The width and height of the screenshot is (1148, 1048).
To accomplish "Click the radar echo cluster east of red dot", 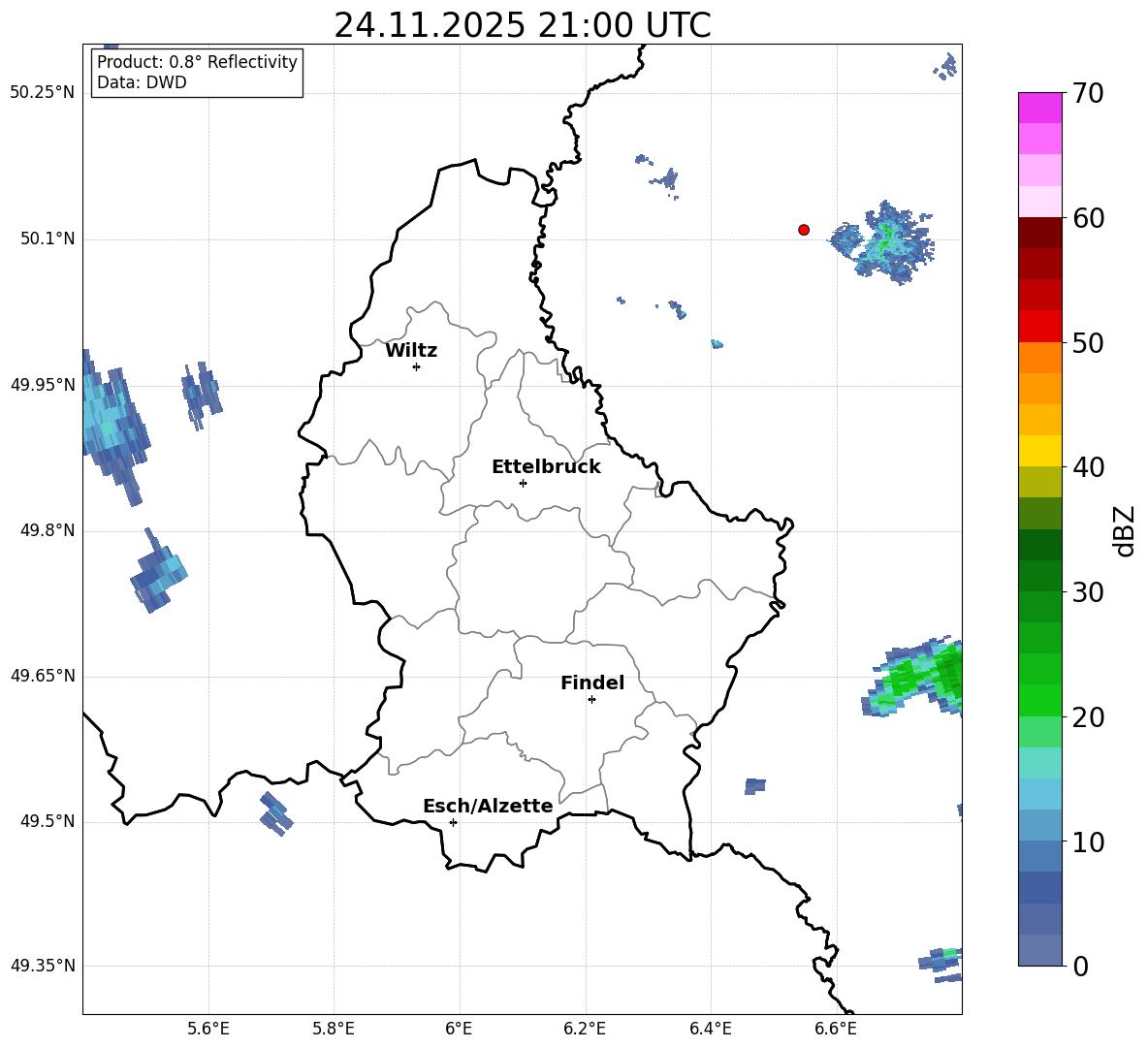I will 883,241.
